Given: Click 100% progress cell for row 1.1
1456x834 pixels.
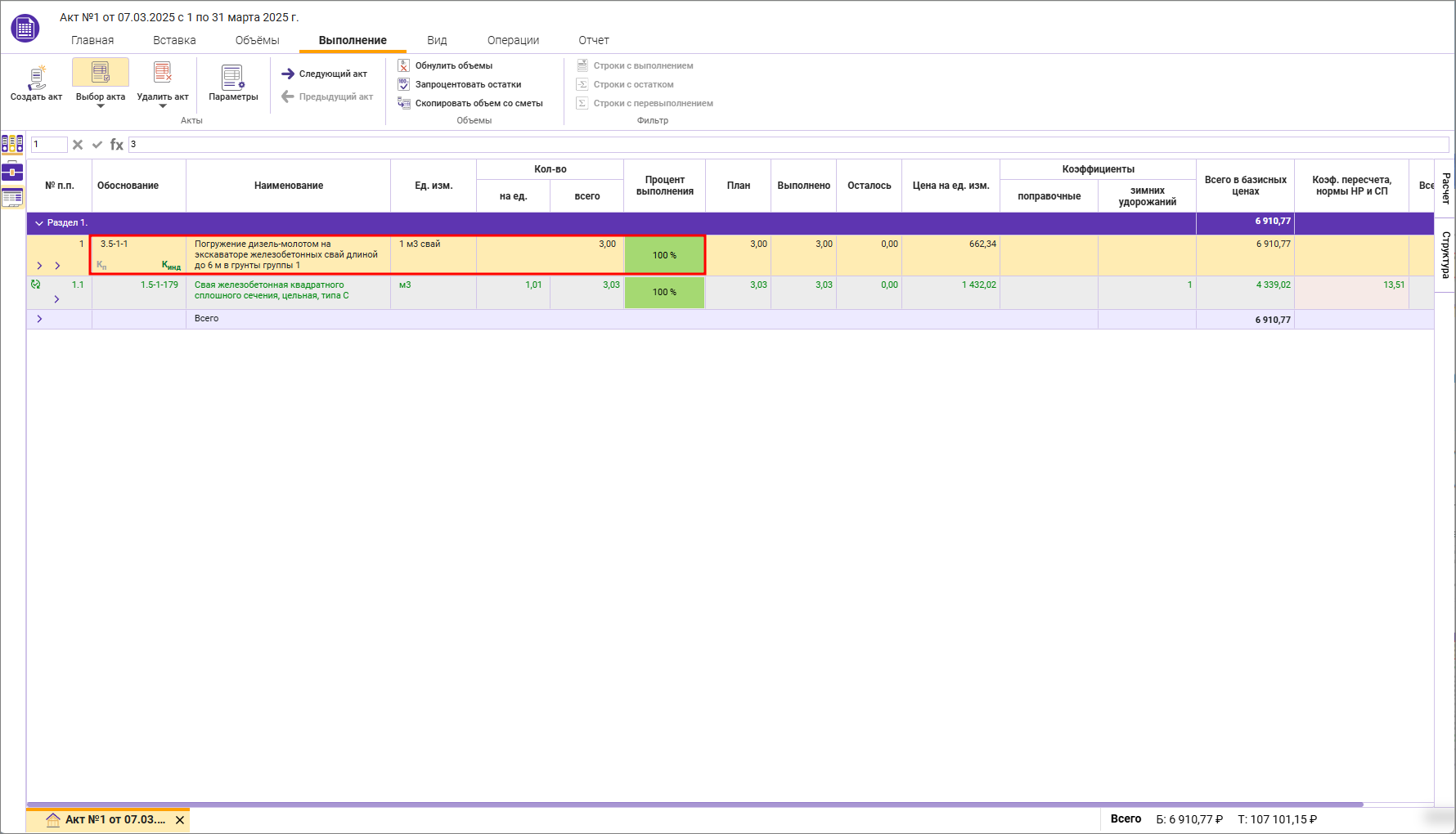Looking at the screenshot, I should coord(664,292).
